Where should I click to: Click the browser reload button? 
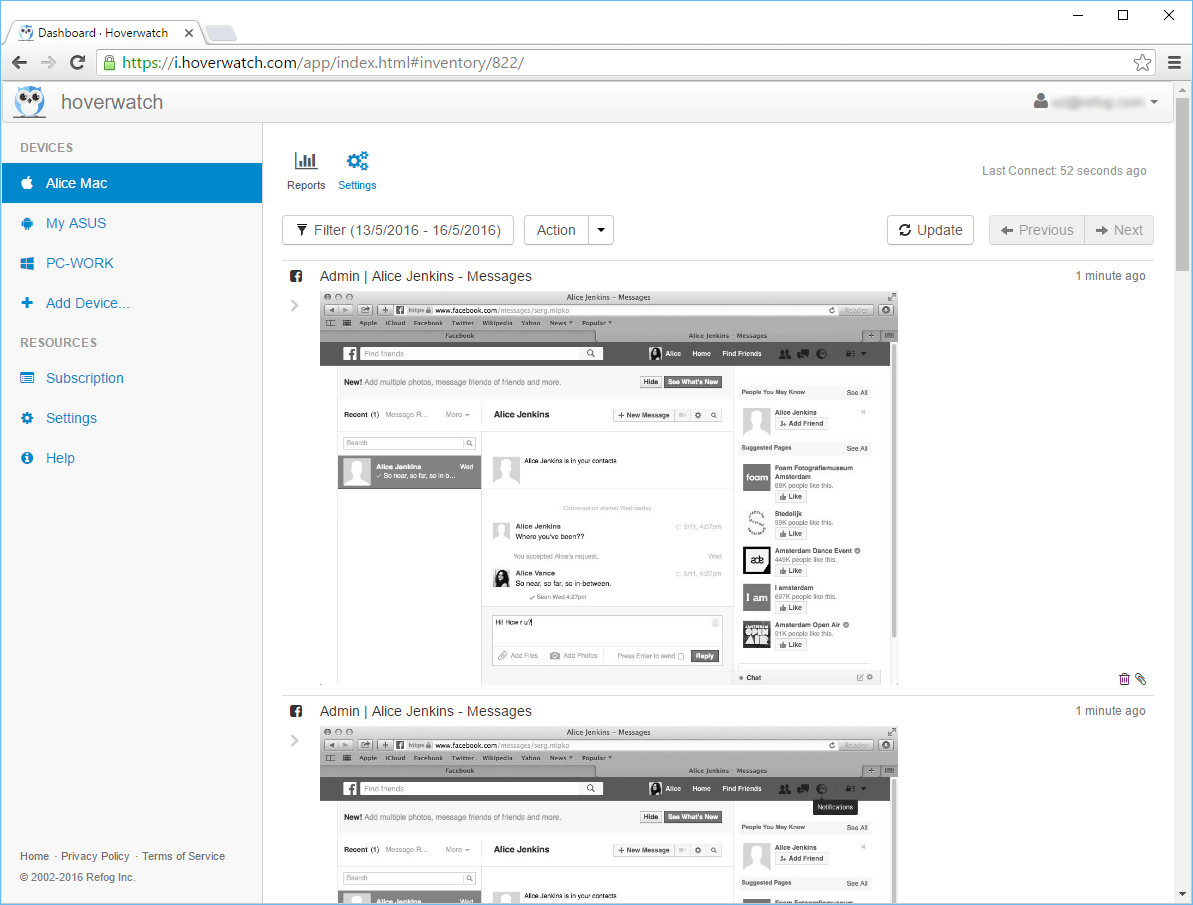(x=77, y=63)
